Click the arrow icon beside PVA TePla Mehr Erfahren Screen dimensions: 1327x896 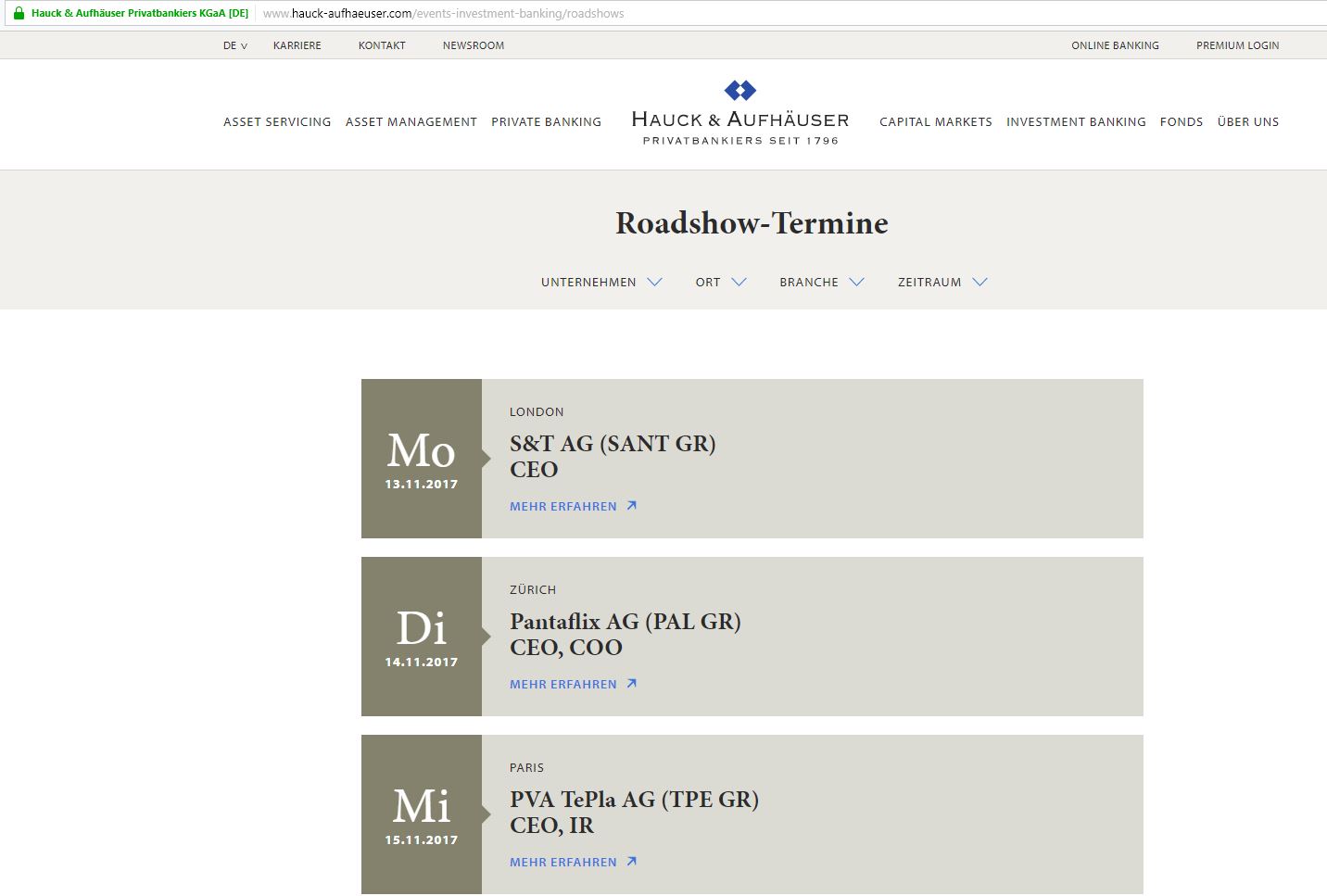tap(631, 862)
